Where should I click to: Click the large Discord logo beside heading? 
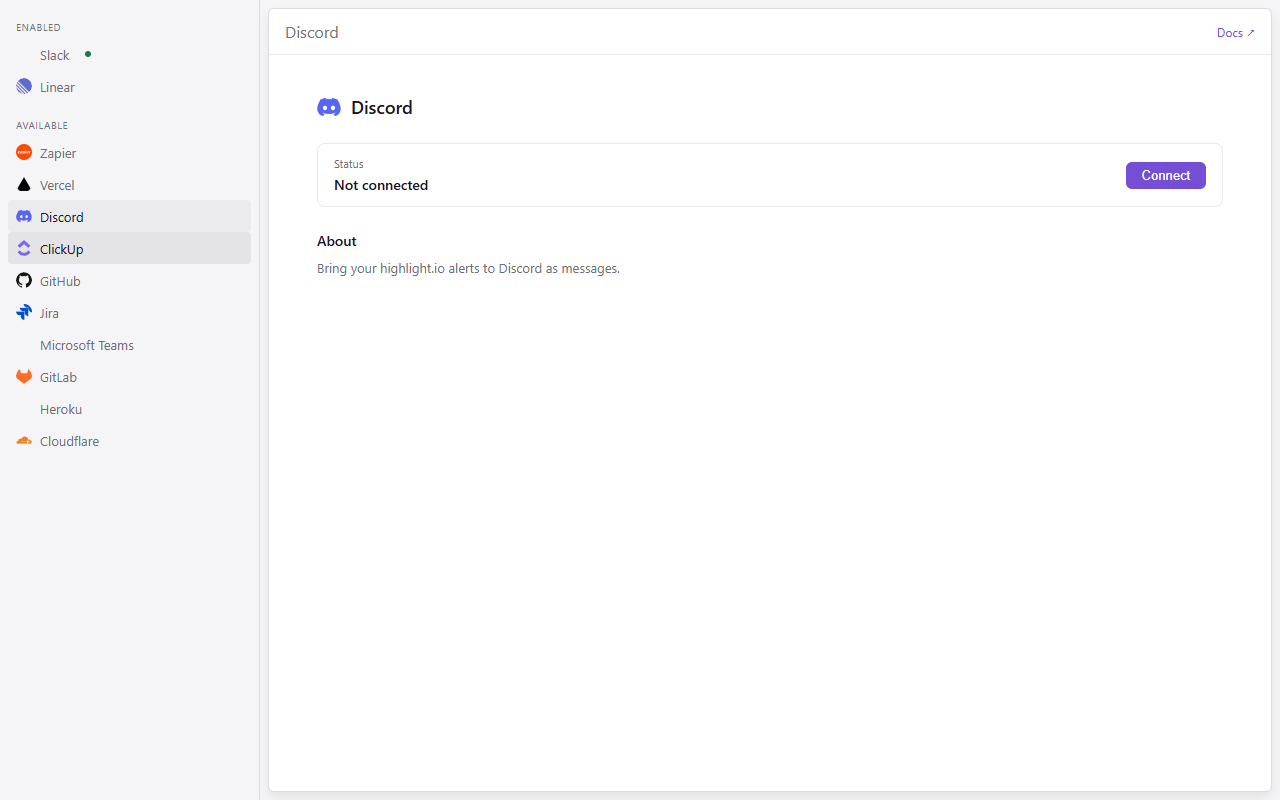coord(329,108)
